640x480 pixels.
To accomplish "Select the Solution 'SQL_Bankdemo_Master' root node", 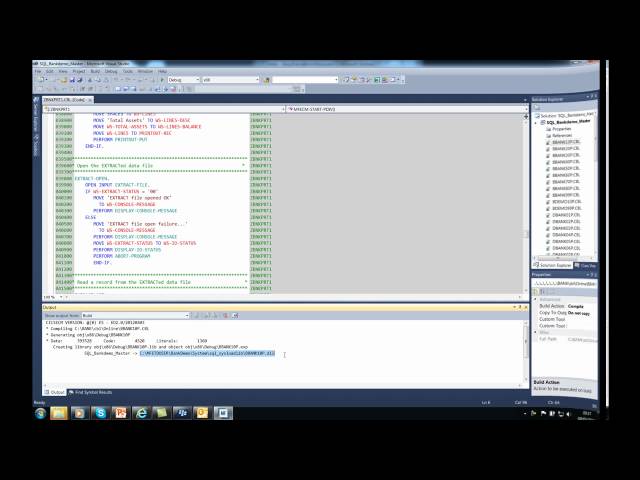I will [565, 116].
